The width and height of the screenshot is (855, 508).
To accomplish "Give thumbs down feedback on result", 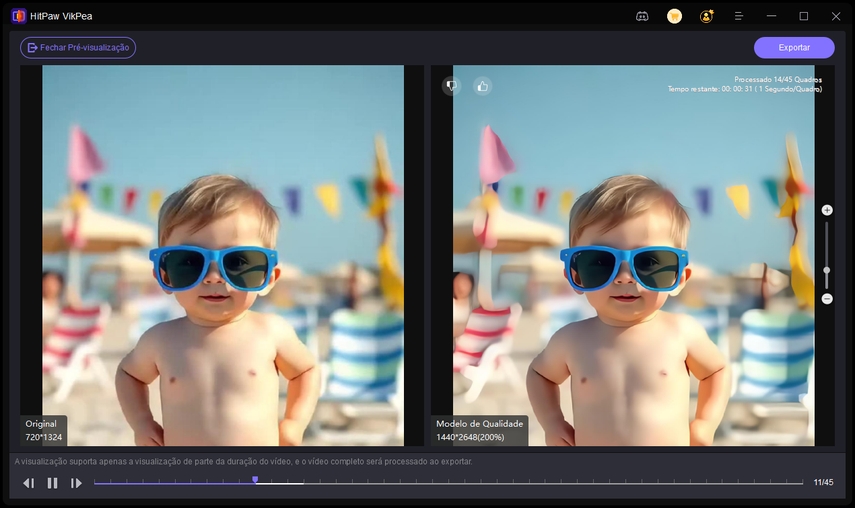I will (451, 86).
